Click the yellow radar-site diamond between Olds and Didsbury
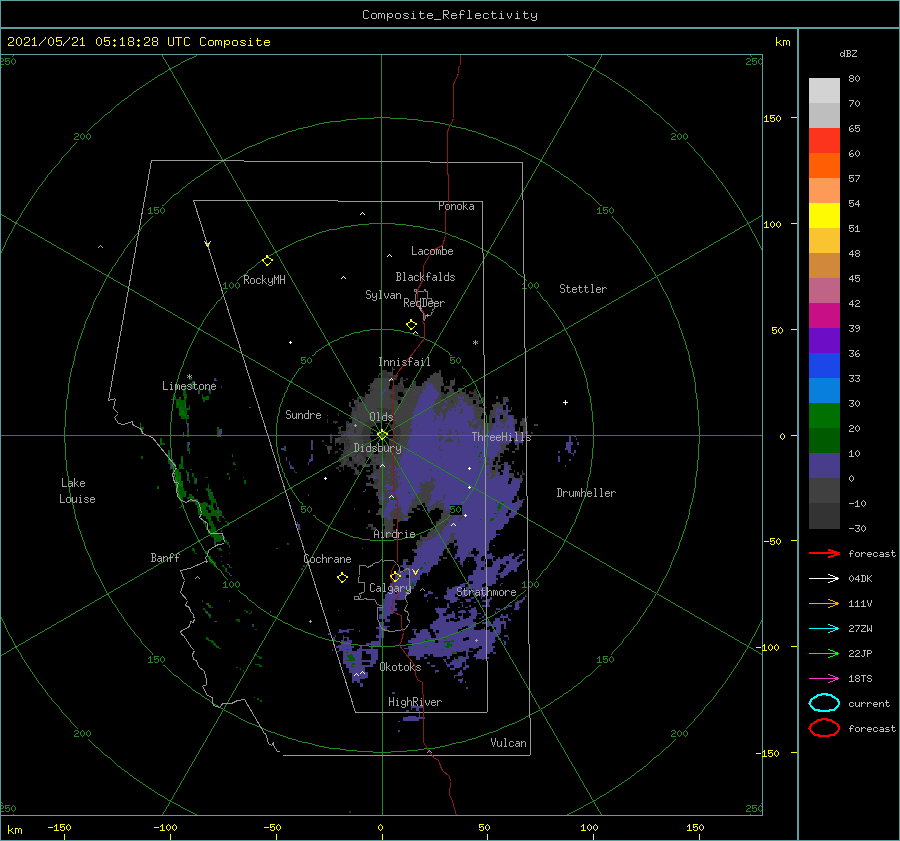900x841 pixels. 382,435
